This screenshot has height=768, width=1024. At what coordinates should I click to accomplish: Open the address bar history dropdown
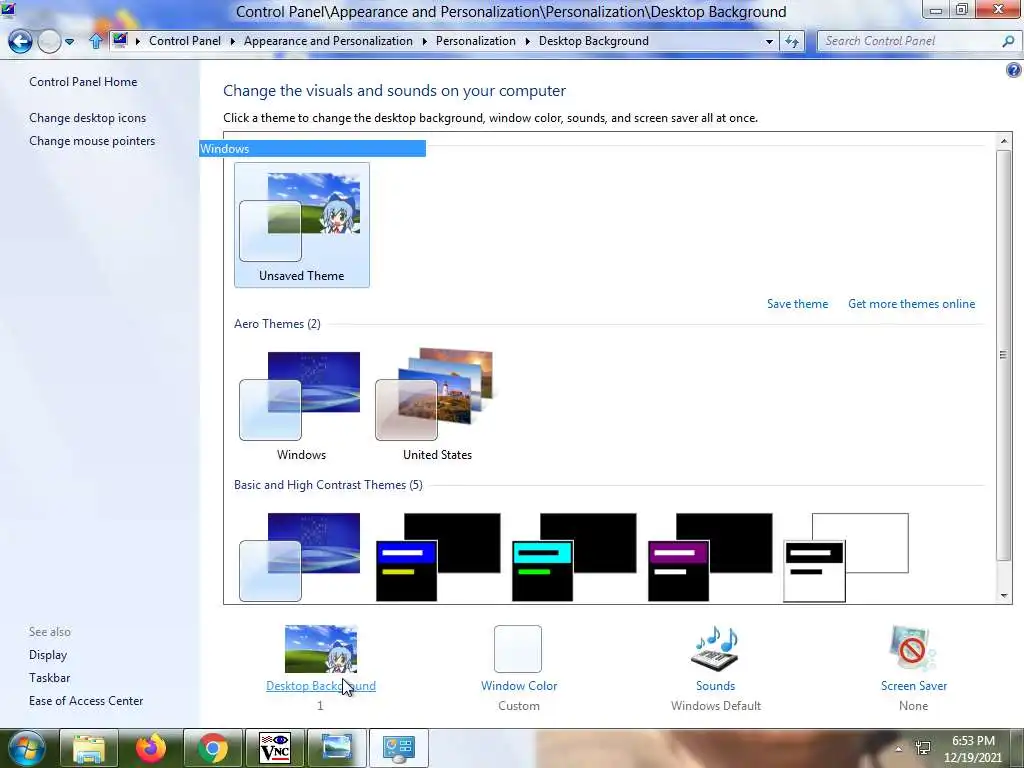(769, 42)
